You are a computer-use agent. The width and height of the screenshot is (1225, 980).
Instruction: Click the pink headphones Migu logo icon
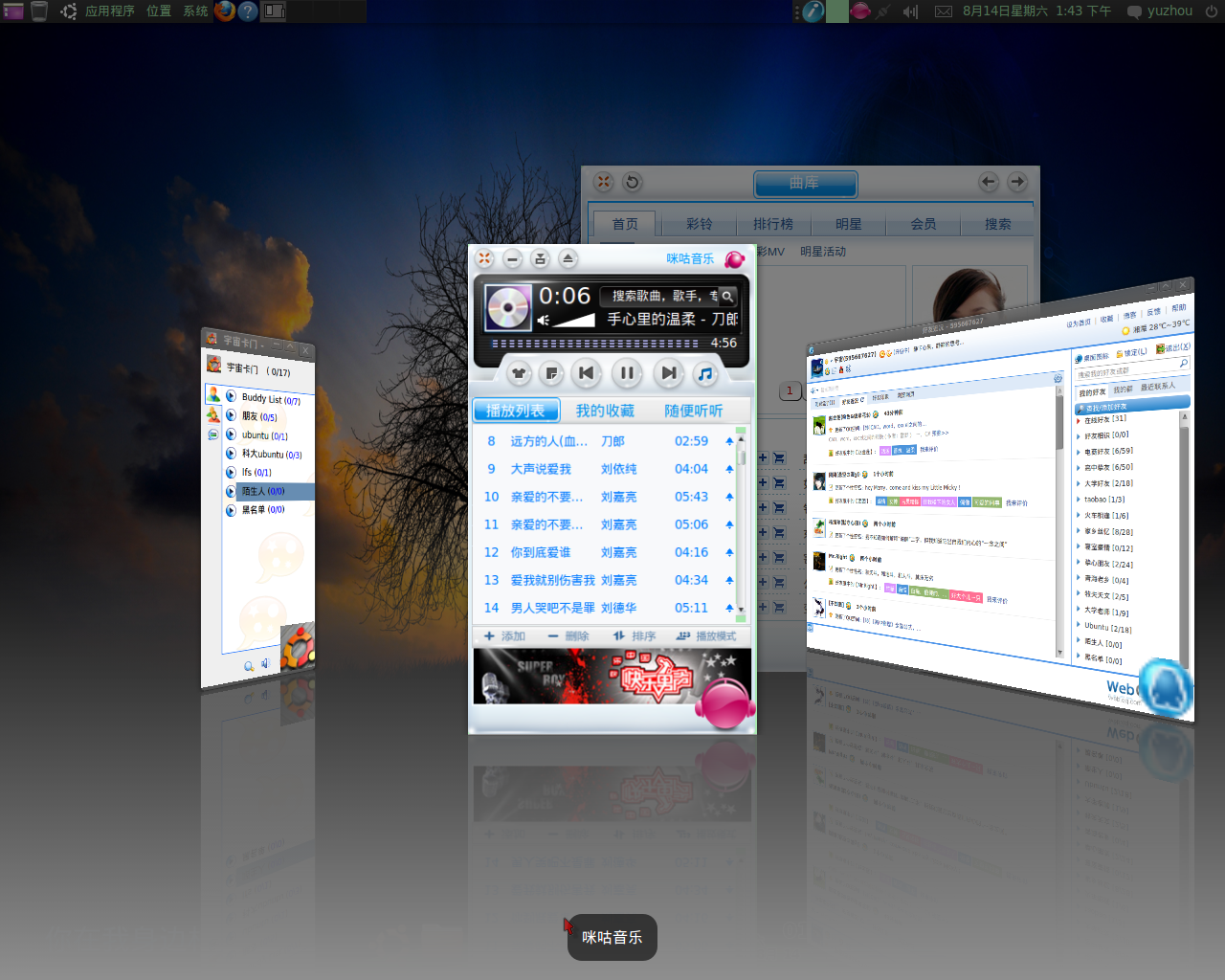724,703
